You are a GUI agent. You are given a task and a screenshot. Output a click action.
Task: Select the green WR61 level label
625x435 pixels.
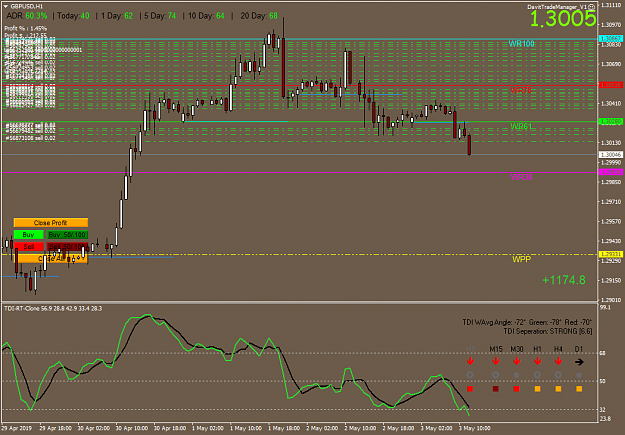coord(521,126)
